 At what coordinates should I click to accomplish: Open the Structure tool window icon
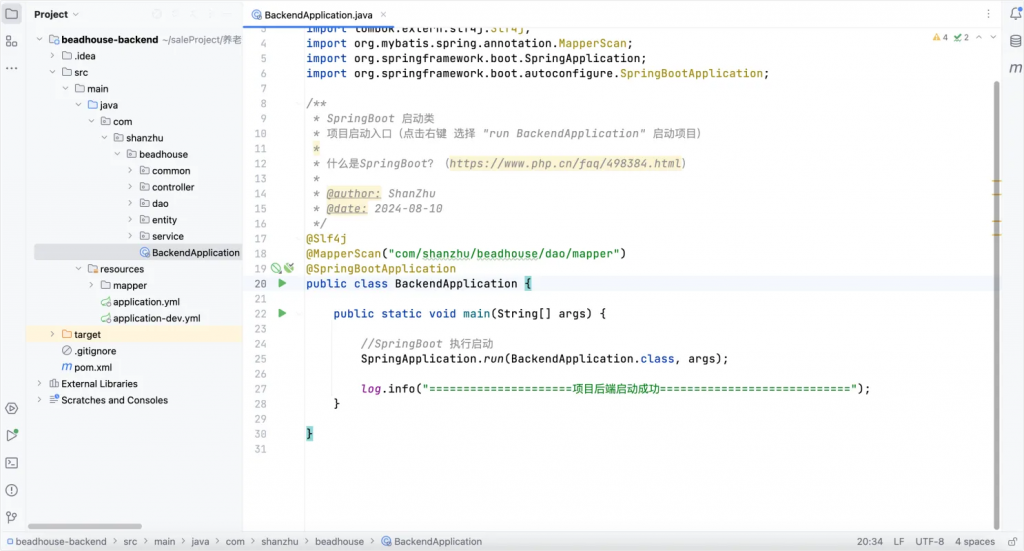(11, 41)
